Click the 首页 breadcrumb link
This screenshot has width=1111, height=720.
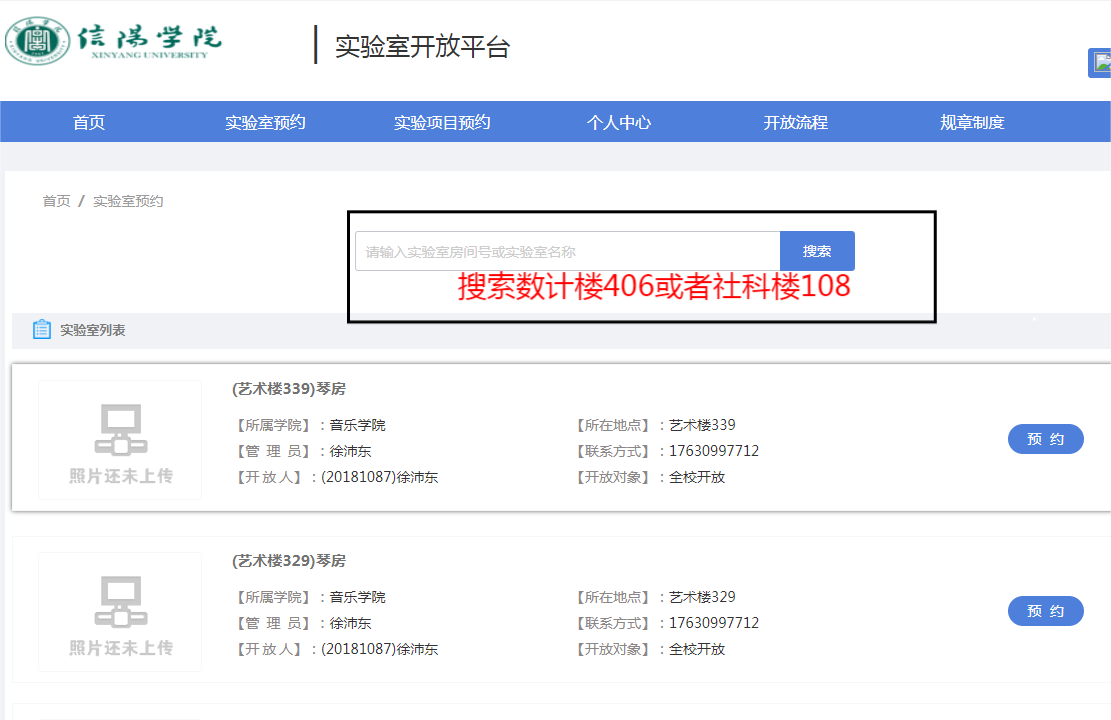pyautogui.click(x=56, y=201)
